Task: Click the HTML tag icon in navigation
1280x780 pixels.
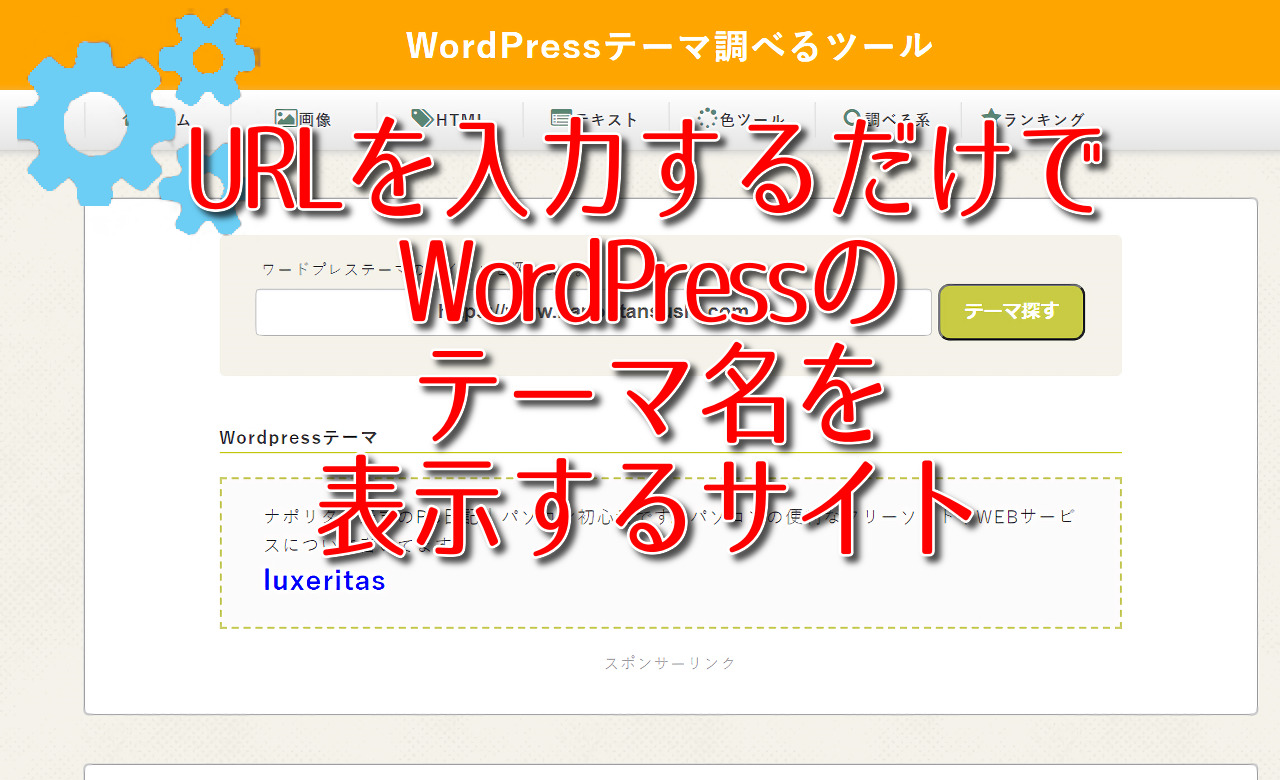Action: 422,118
